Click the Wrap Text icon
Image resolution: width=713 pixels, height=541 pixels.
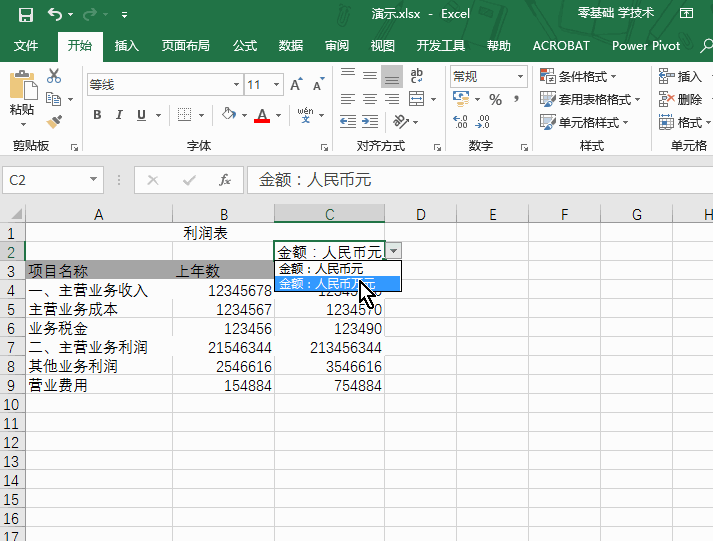click(x=417, y=75)
